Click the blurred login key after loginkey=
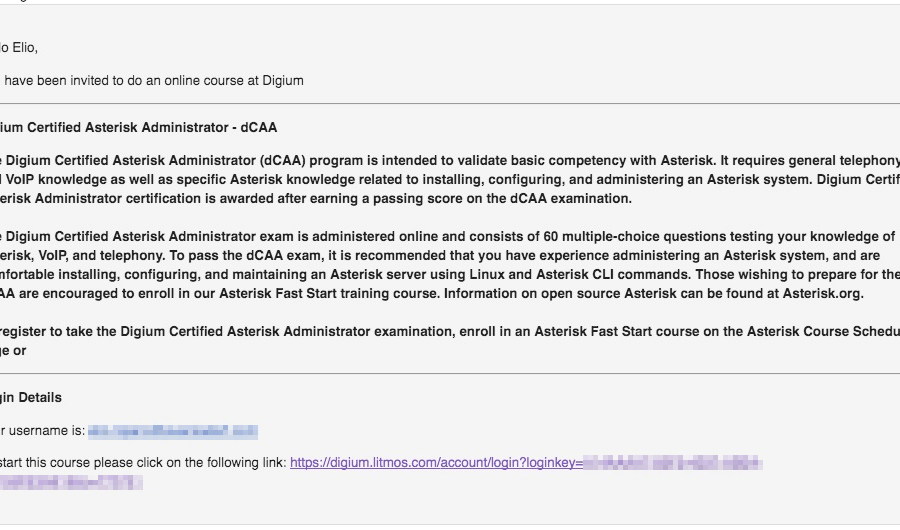The width and height of the screenshot is (900, 530). pyautogui.click(x=672, y=463)
